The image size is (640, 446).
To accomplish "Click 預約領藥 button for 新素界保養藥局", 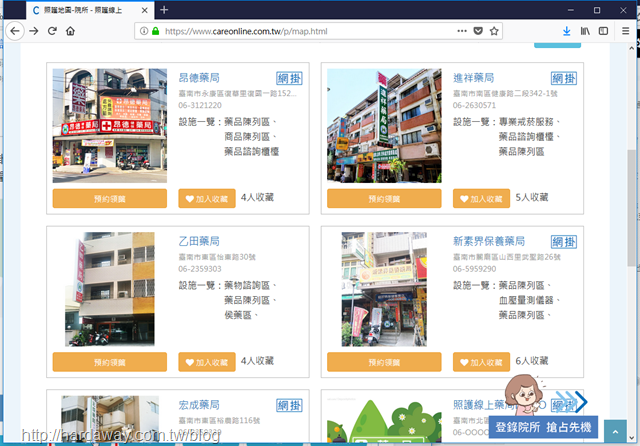I will (x=384, y=362).
